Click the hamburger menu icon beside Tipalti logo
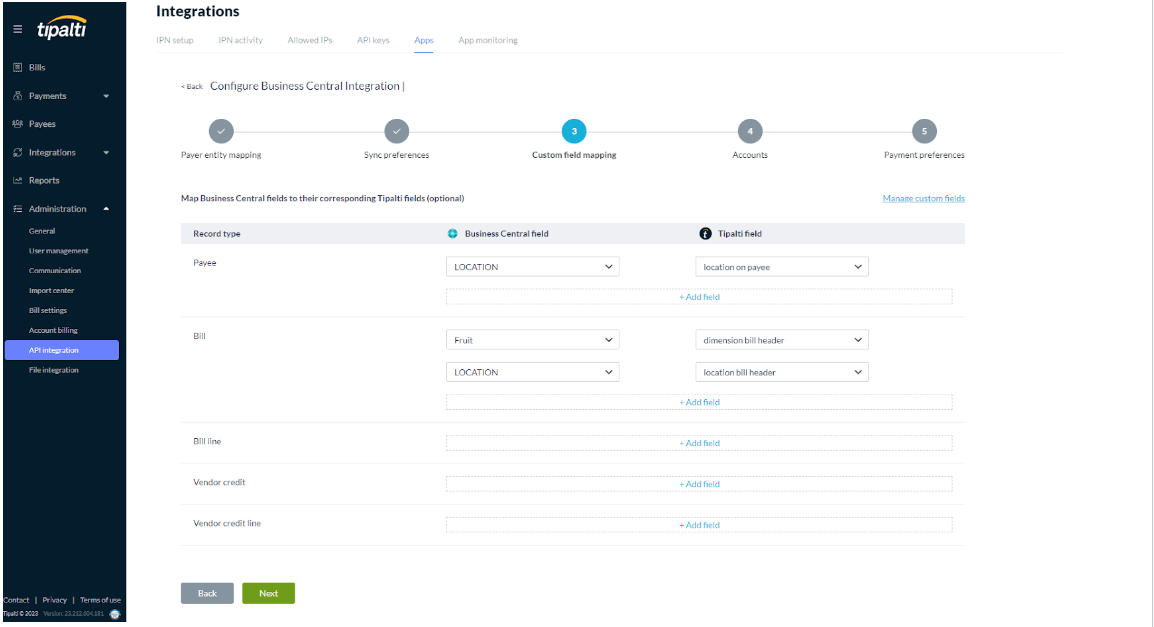1154x627 pixels. (17, 30)
